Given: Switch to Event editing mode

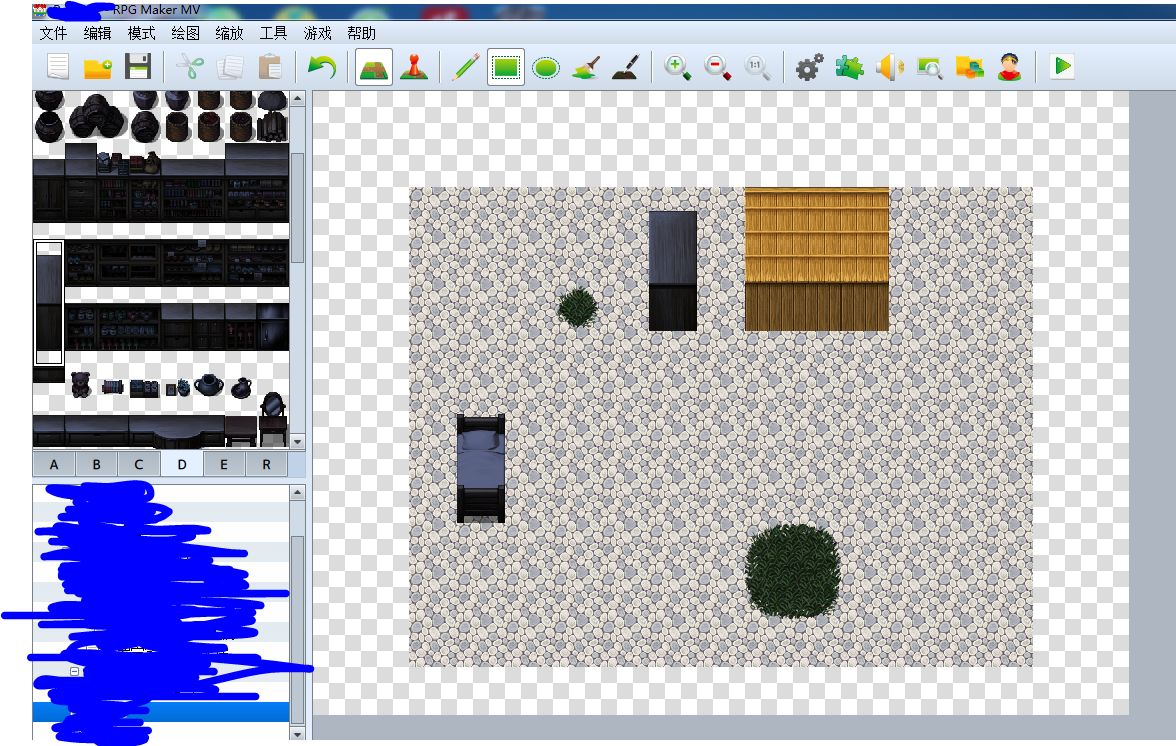Looking at the screenshot, I should (413, 67).
